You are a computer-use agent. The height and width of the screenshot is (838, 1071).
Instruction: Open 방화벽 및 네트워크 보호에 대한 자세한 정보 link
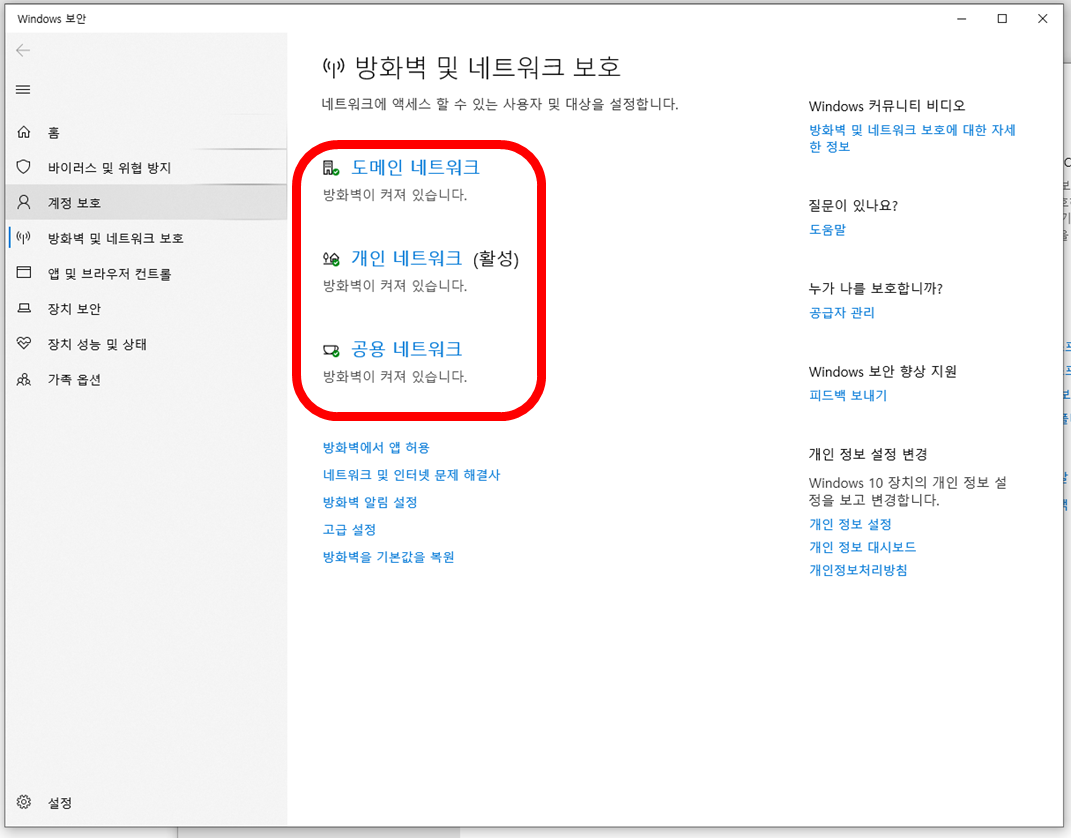click(912, 138)
